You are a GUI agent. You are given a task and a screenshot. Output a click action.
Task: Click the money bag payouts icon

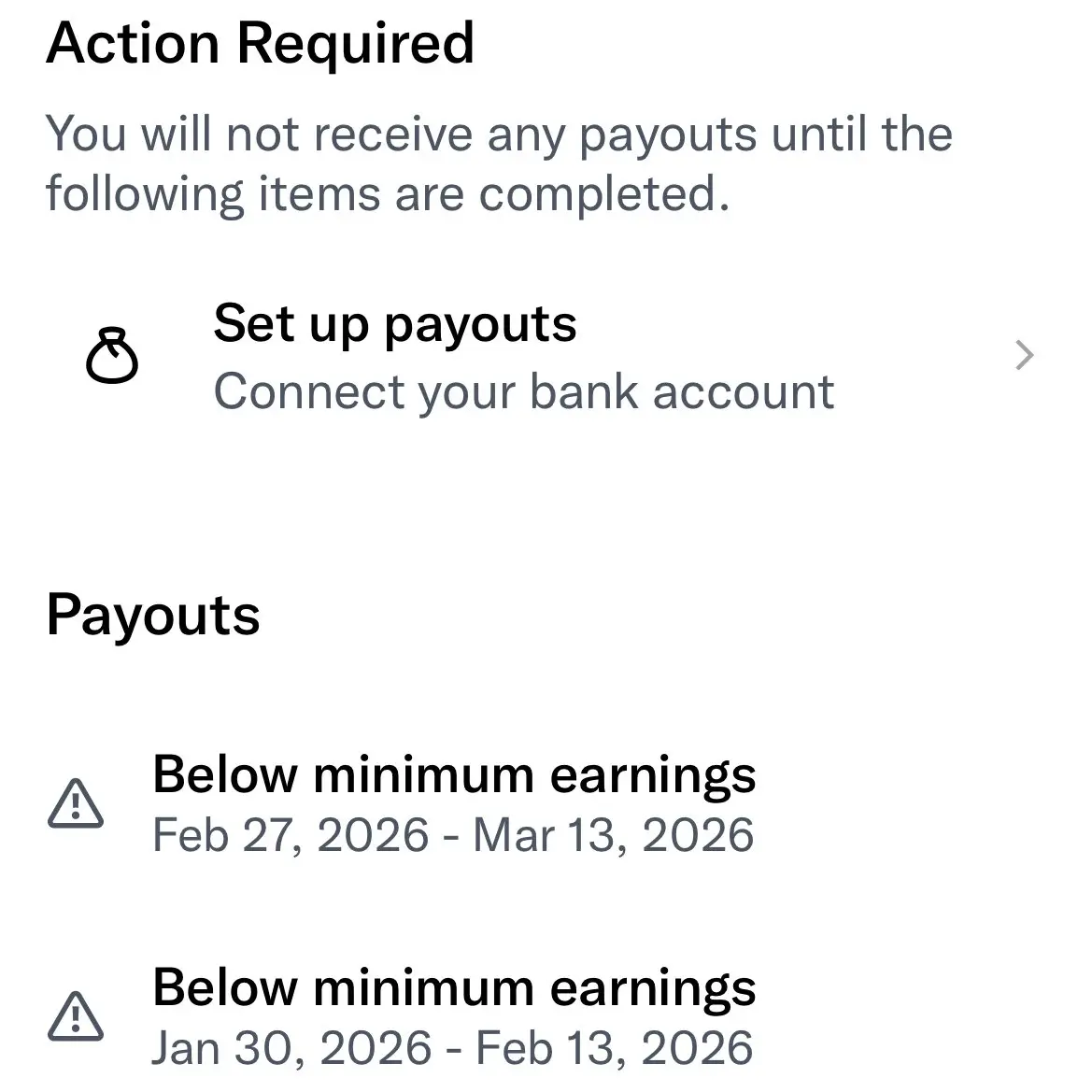(x=112, y=355)
